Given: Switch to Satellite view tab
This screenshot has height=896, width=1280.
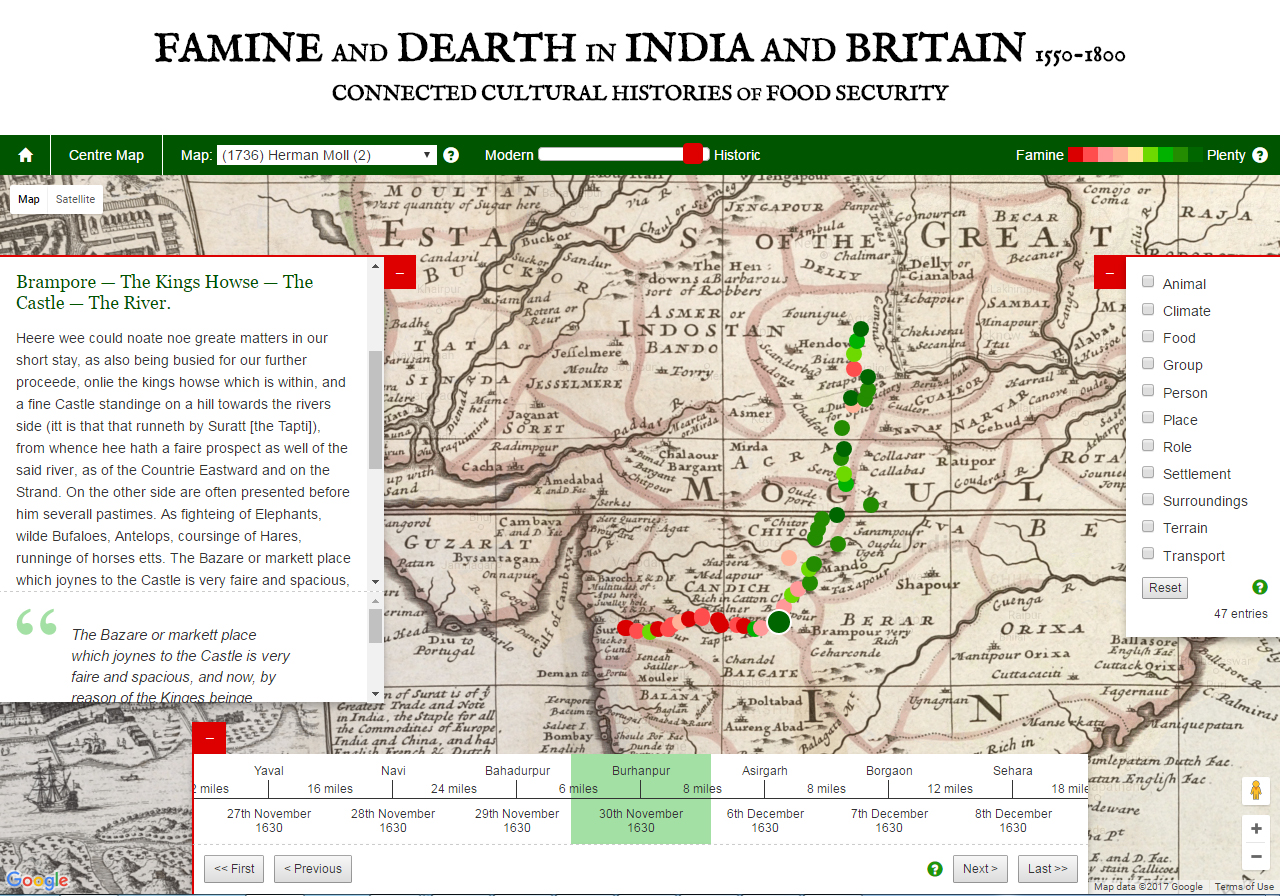Looking at the screenshot, I should tap(76, 199).
